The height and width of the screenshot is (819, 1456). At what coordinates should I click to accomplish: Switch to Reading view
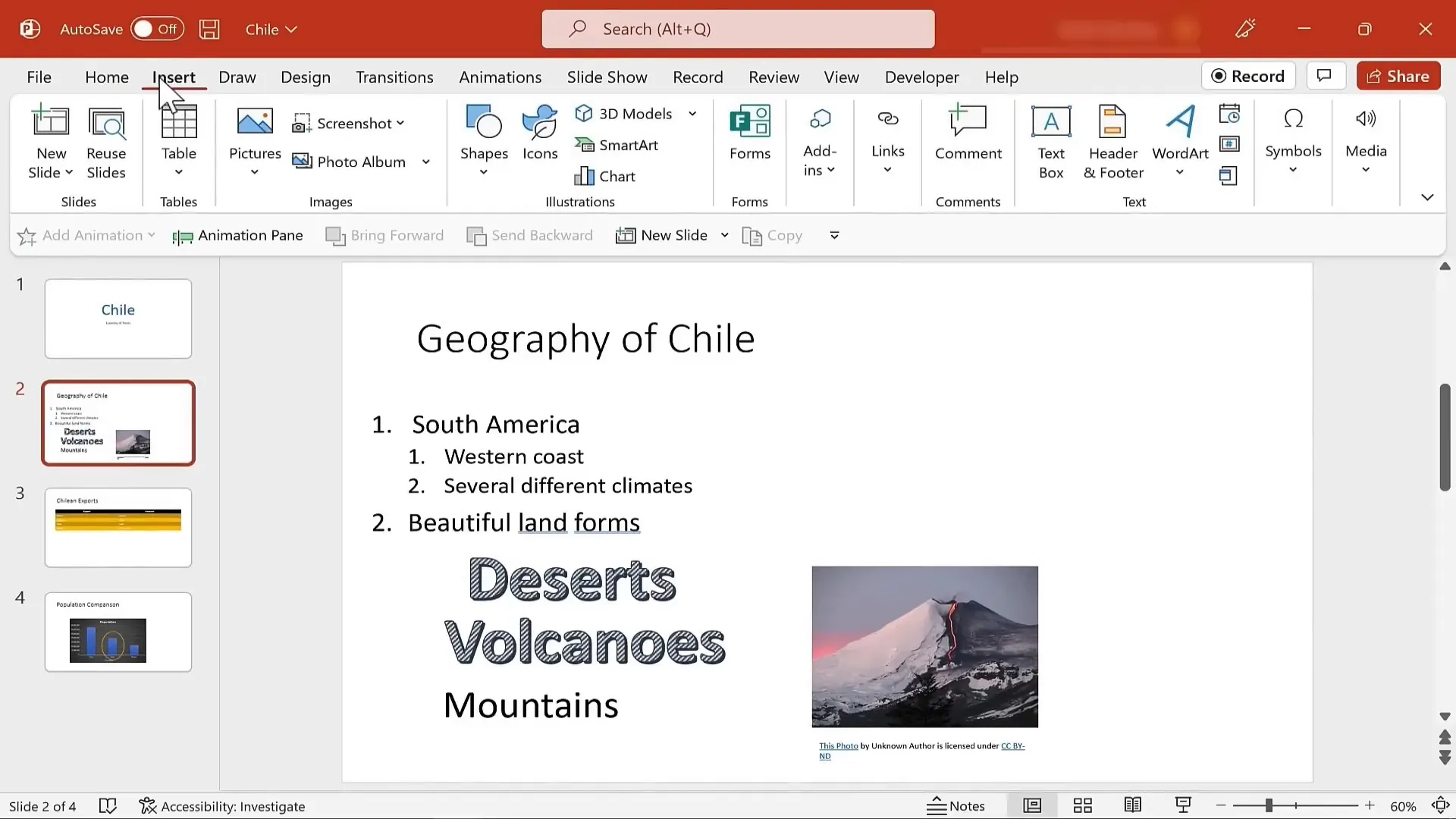pyautogui.click(x=1133, y=805)
